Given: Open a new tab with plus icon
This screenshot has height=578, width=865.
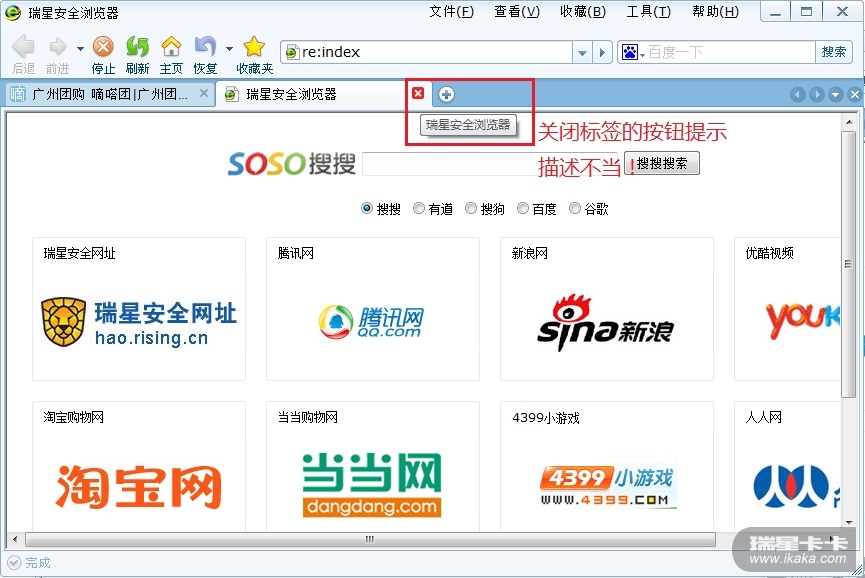Looking at the screenshot, I should click(x=446, y=94).
